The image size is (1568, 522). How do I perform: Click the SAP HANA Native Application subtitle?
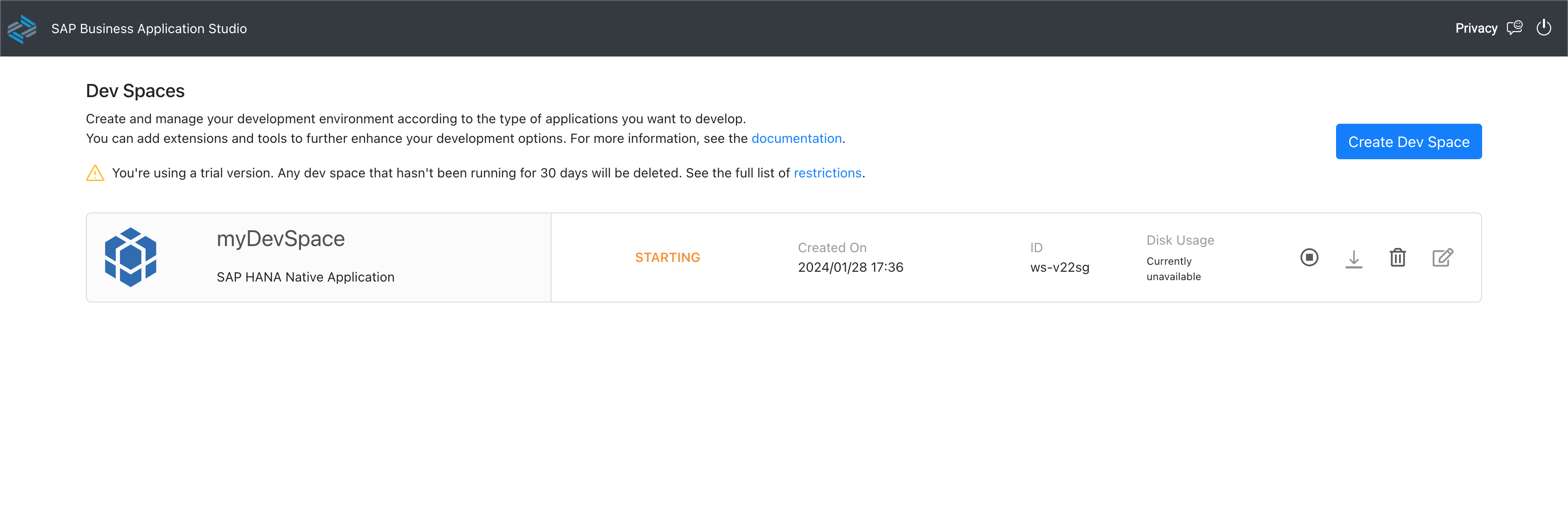click(306, 277)
